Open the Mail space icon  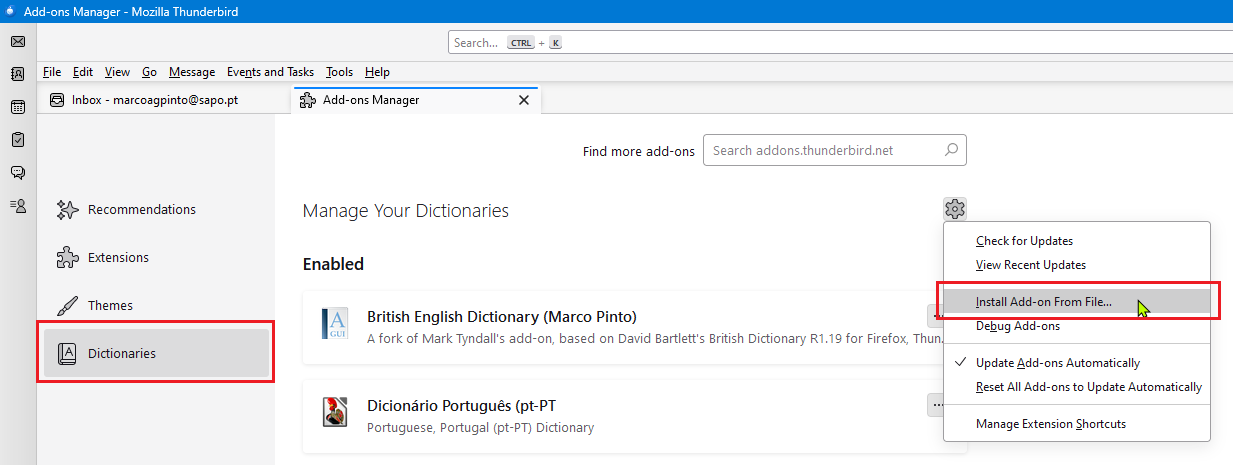tap(17, 42)
